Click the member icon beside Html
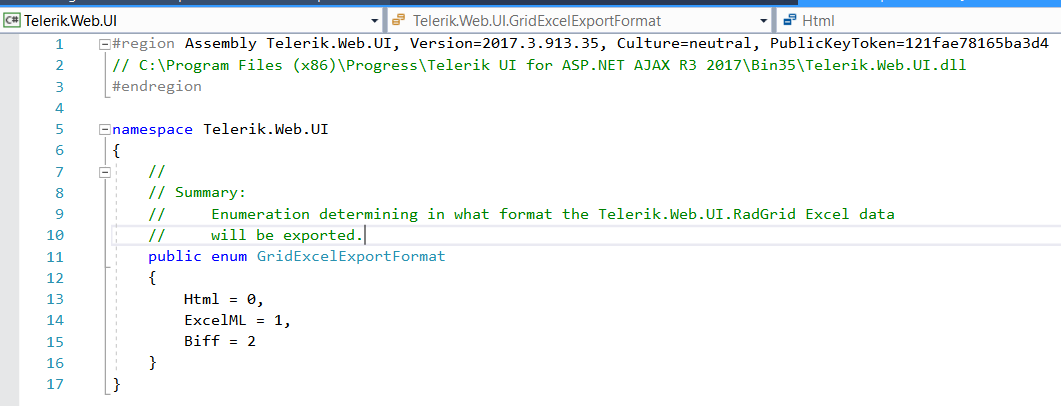This screenshot has height=406, width=1061. point(790,20)
